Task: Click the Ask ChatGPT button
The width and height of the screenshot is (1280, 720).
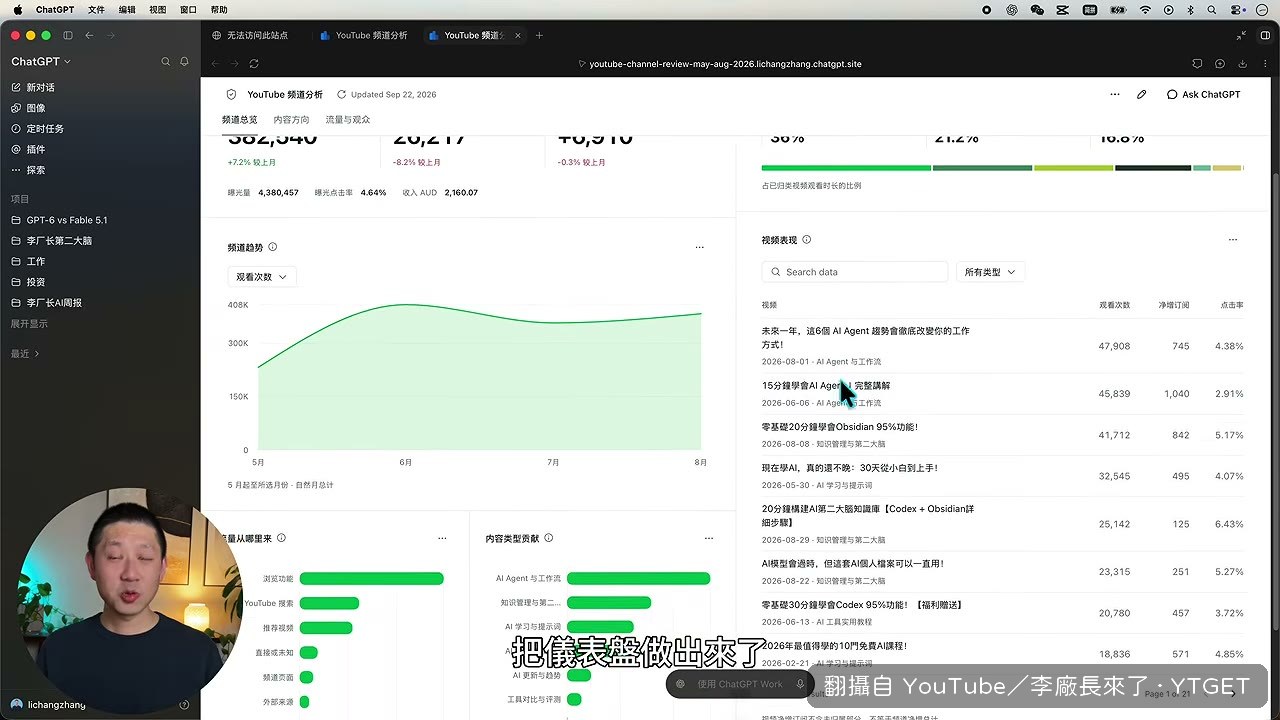Action: 1204,95
